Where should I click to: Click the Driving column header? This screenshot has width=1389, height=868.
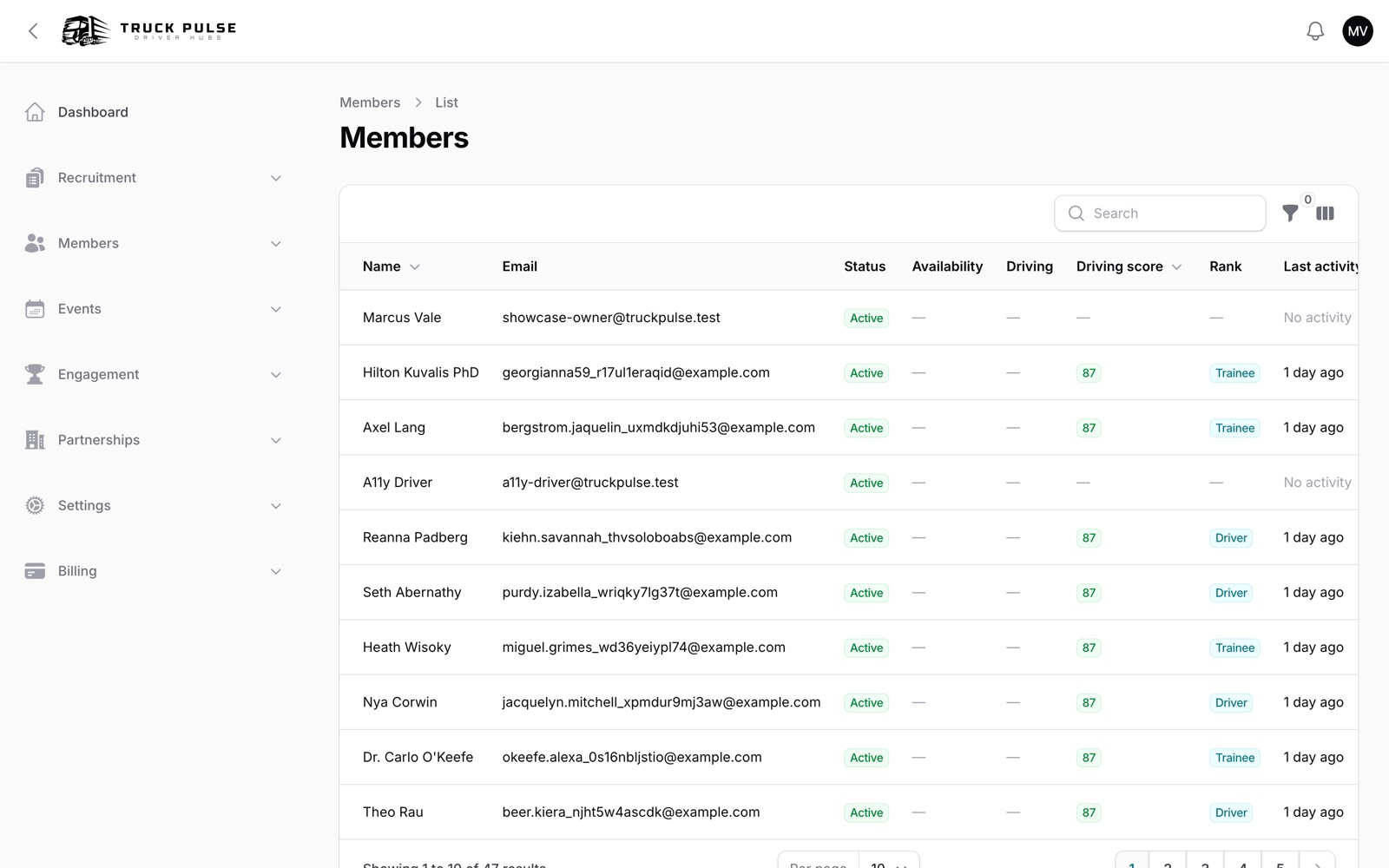1030,266
